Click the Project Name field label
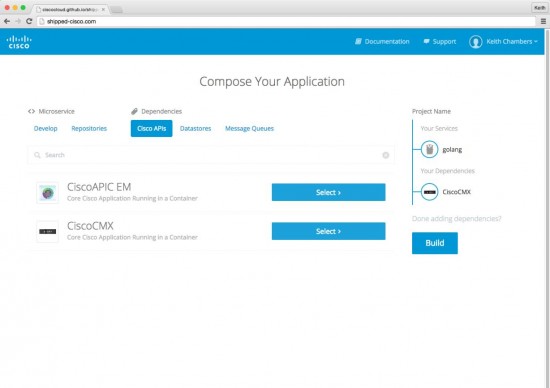The width and height of the screenshot is (550, 388). pyautogui.click(x=431, y=111)
